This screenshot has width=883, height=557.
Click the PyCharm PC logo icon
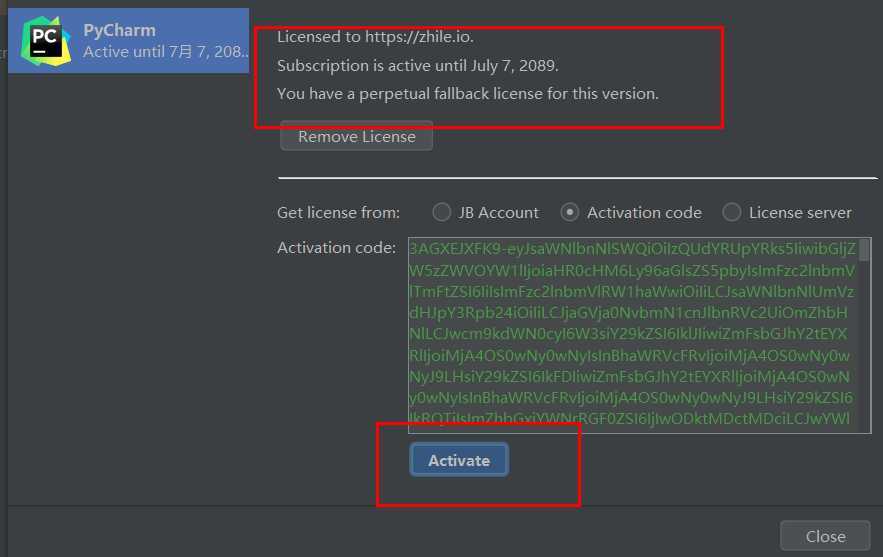pos(45,41)
